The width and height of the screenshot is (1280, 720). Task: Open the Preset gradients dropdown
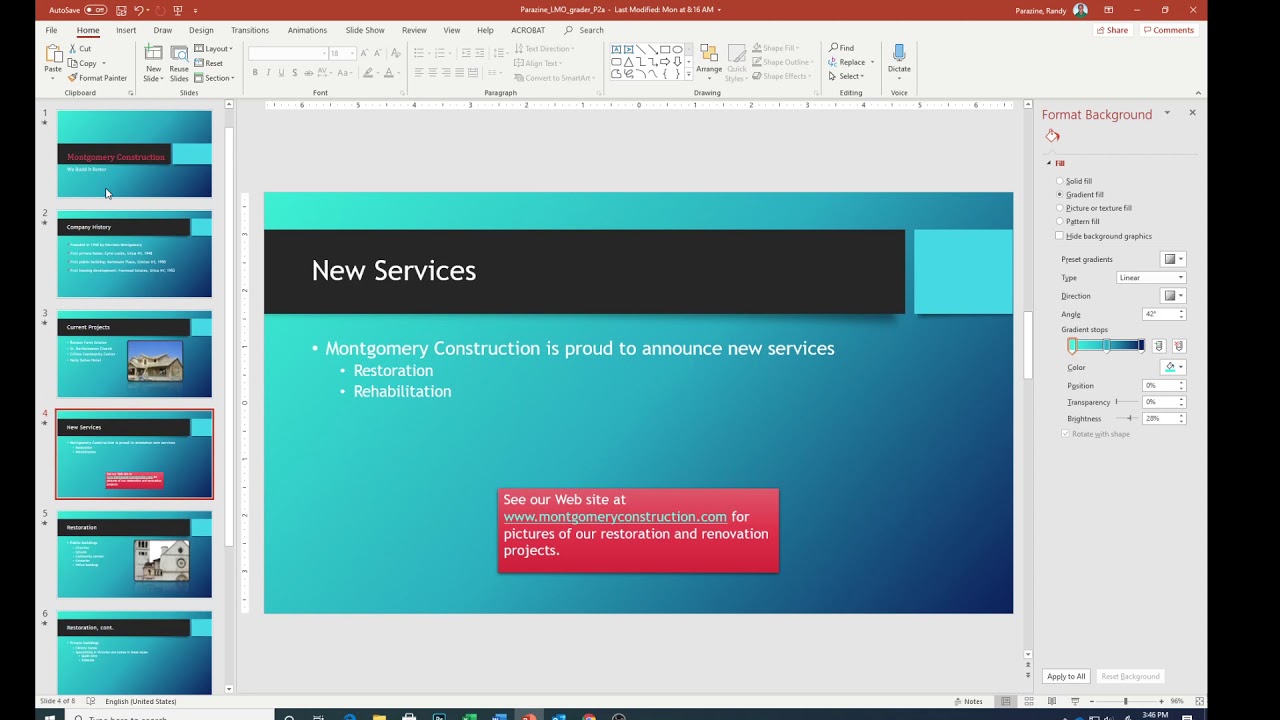(1173, 259)
